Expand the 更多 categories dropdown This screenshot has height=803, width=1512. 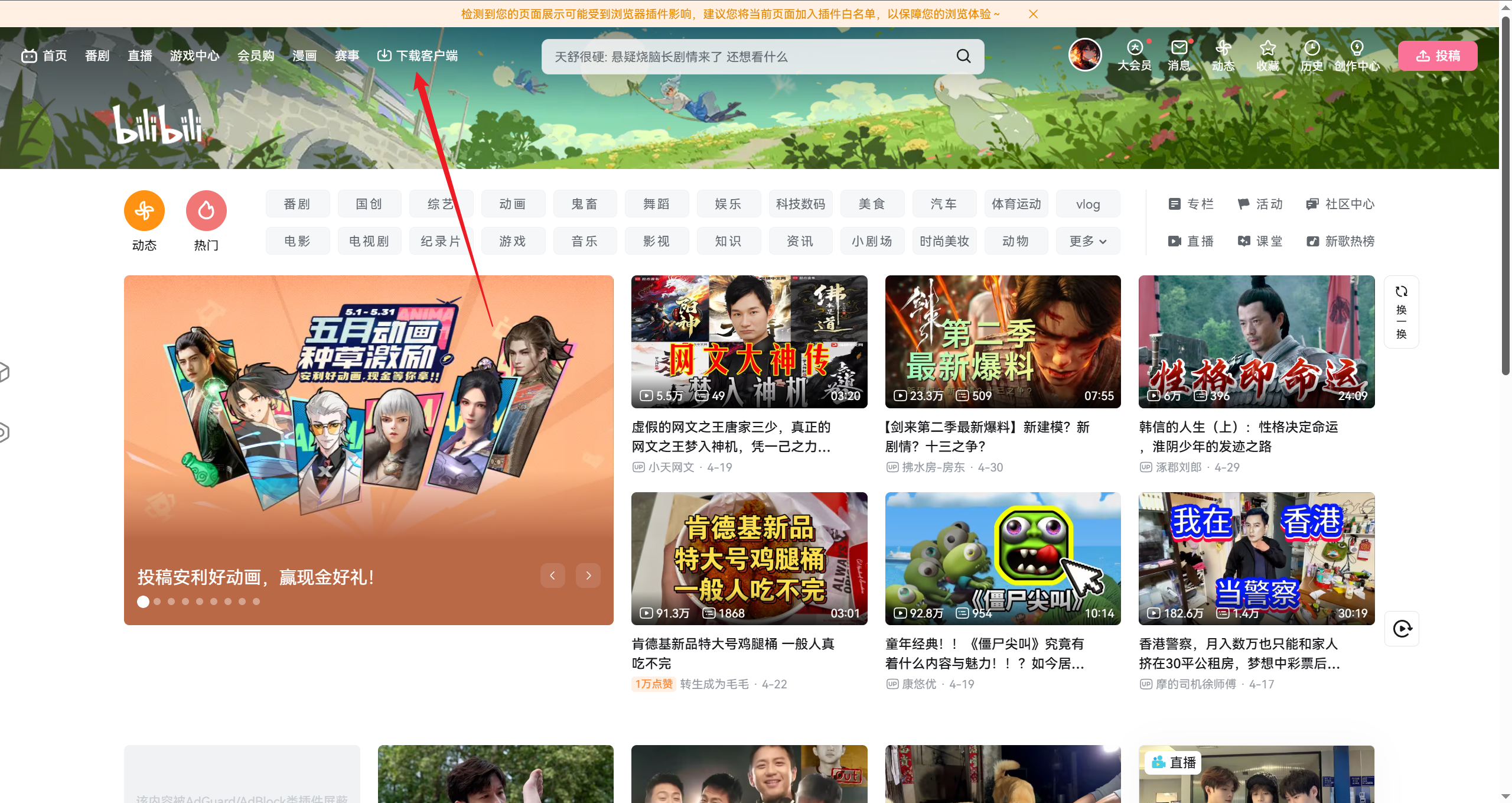click(1087, 241)
